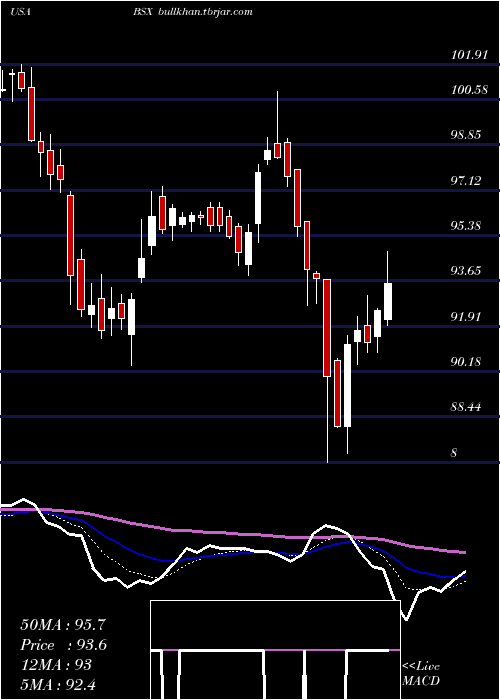Screen dimensions: 500x700
Task: Click the tall red candlestick reaching the lowest low
Action: (327, 328)
